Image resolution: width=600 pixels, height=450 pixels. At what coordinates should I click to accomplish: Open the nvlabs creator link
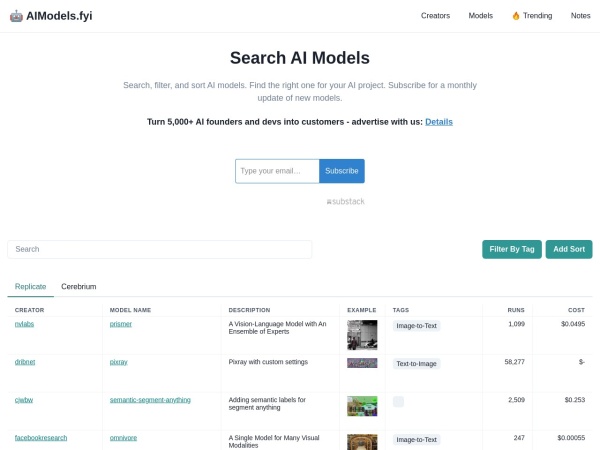pos(23,324)
